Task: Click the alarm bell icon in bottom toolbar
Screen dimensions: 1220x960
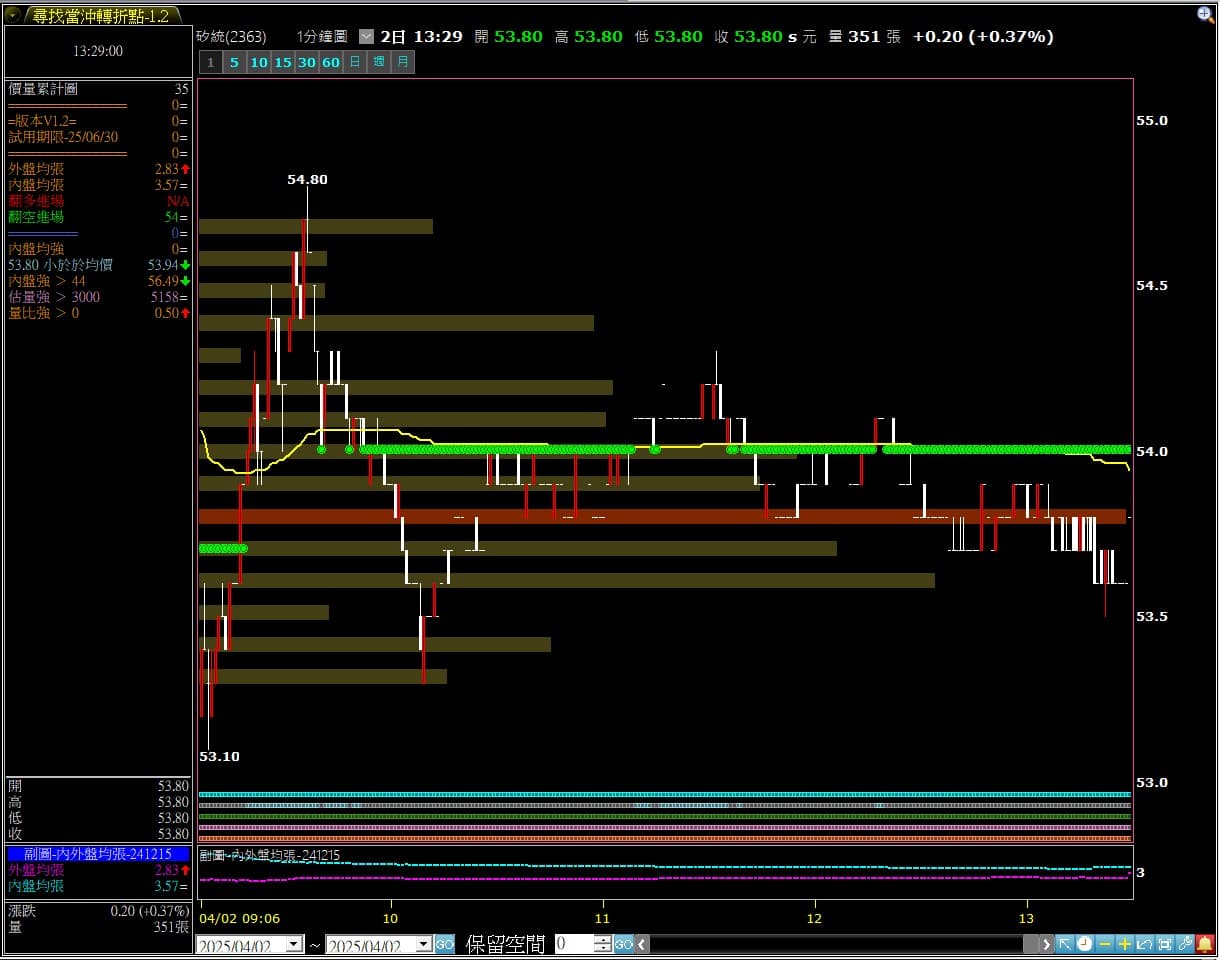Action: coord(1205,944)
